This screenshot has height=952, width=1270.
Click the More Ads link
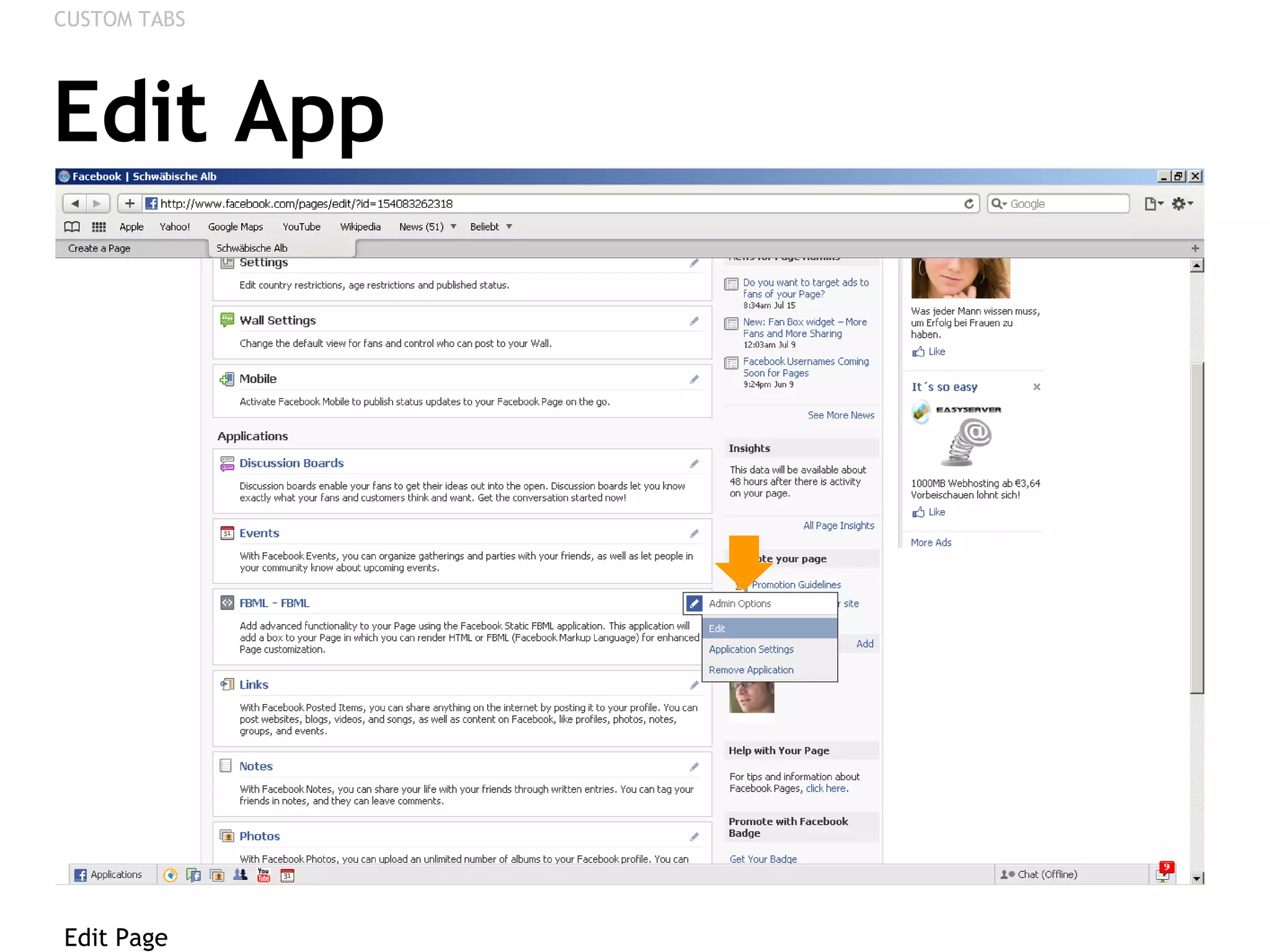(931, 542)
